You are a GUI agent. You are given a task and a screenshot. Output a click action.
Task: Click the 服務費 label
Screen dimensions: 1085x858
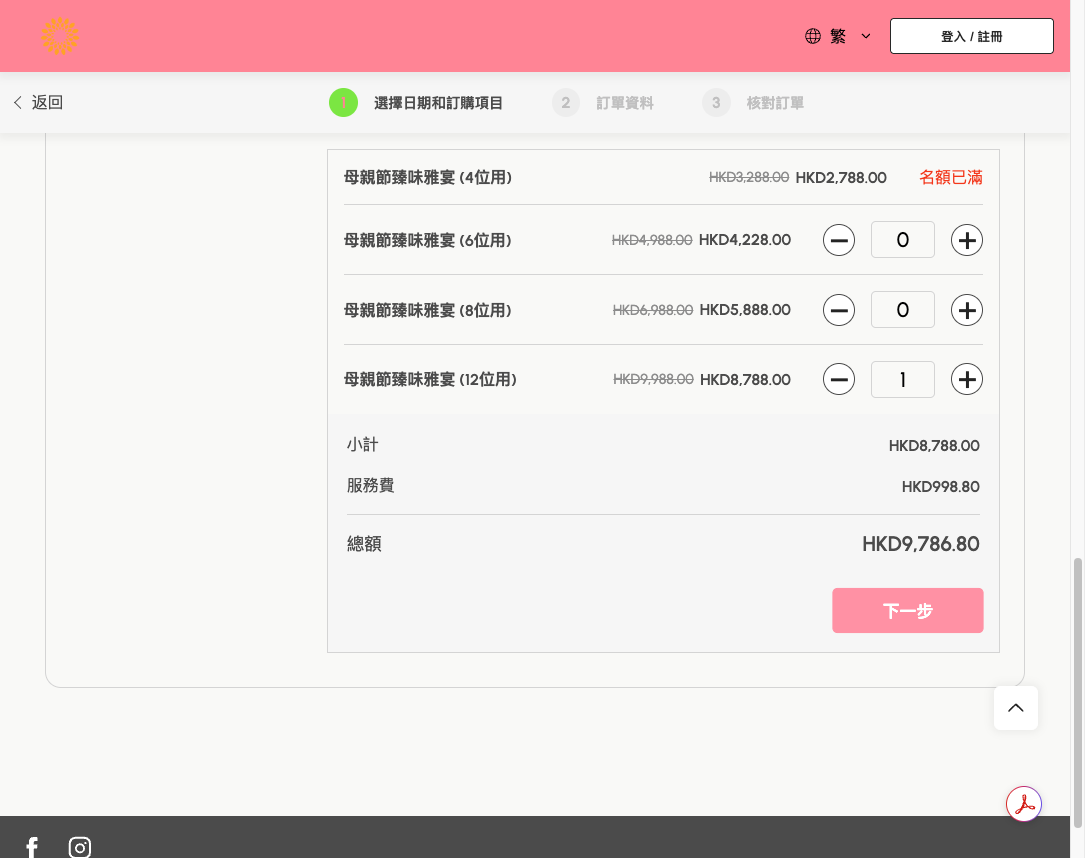370,486
